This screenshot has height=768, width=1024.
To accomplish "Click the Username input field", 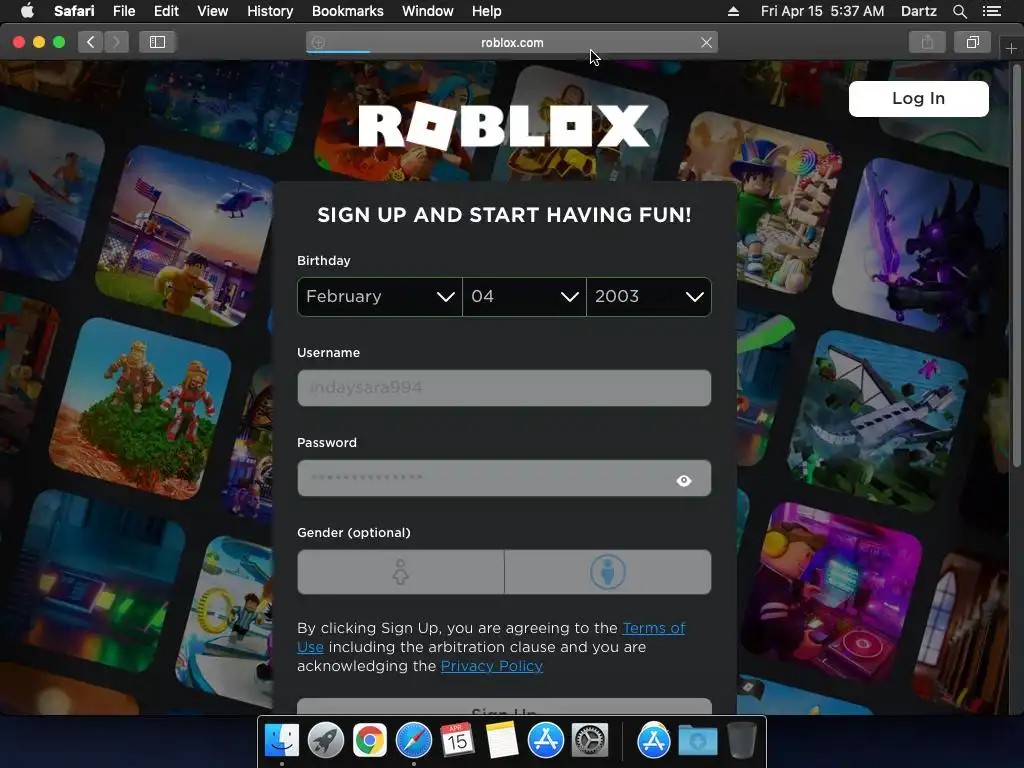I will [x=504, y=388].
